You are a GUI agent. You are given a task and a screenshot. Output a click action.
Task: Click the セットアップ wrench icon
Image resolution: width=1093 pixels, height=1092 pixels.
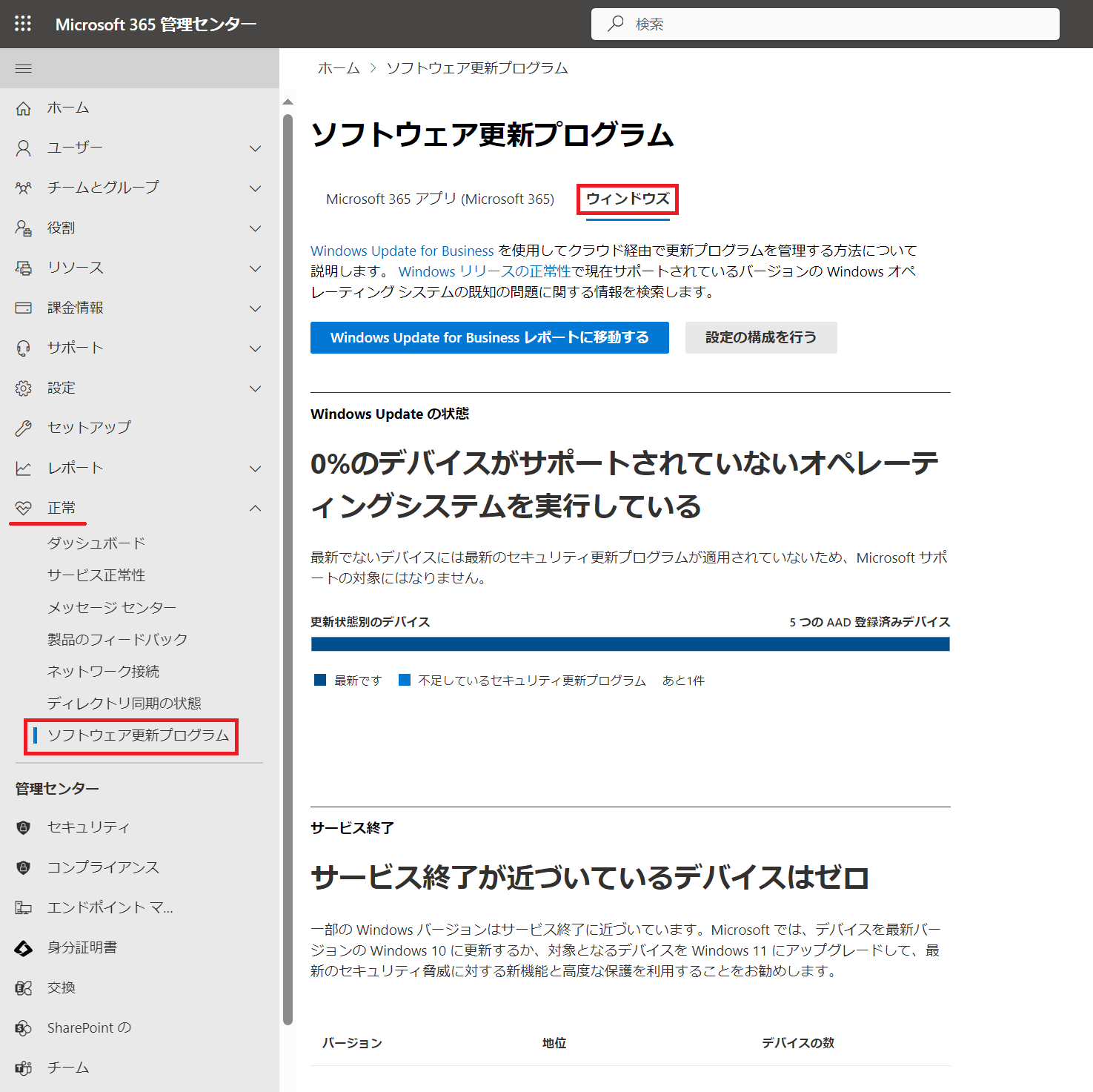tap(24, 428)
